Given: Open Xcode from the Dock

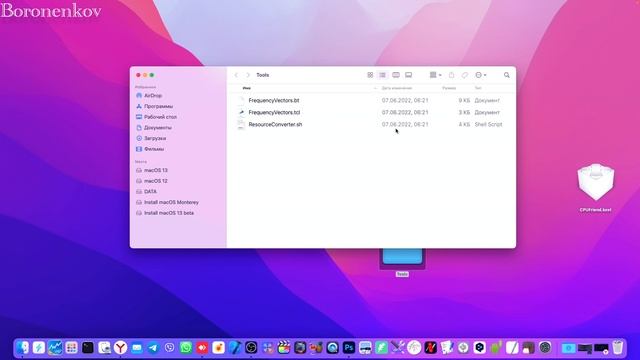Looking at the screenshot, I should (235, 348).
